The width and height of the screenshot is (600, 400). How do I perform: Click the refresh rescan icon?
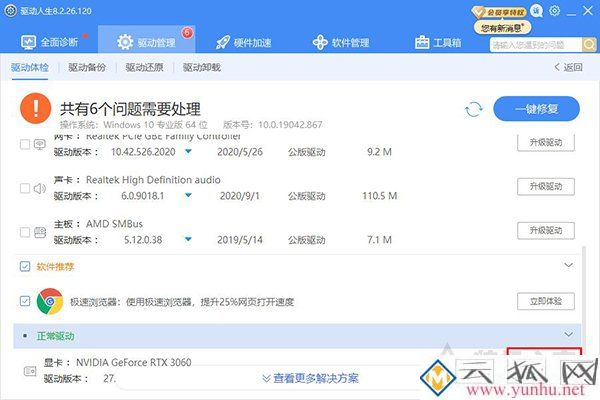[474, 109]
